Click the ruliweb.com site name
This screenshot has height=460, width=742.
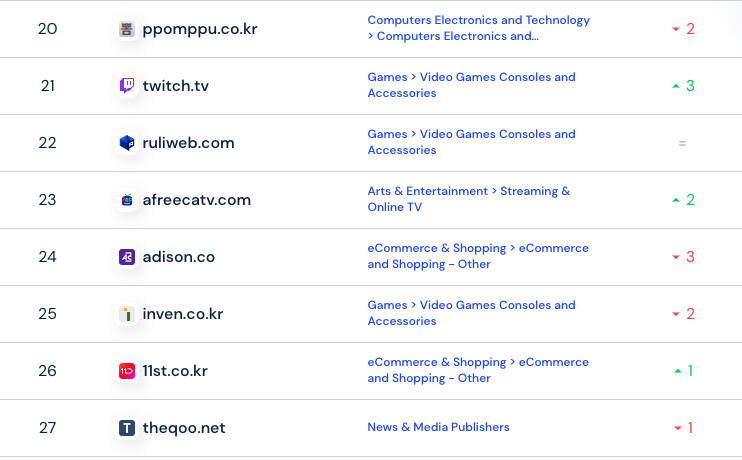tap(188, 143)
